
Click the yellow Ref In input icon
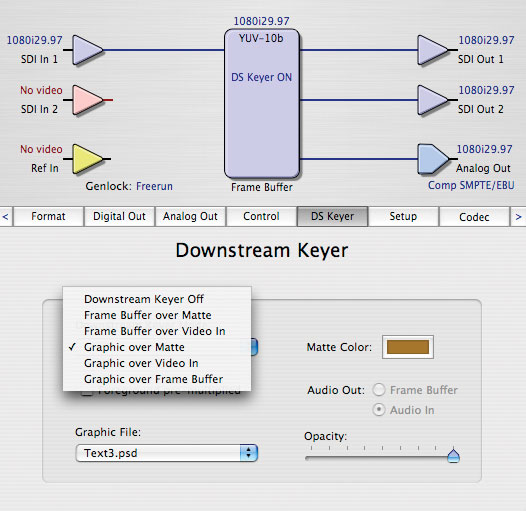click(88, 159)
